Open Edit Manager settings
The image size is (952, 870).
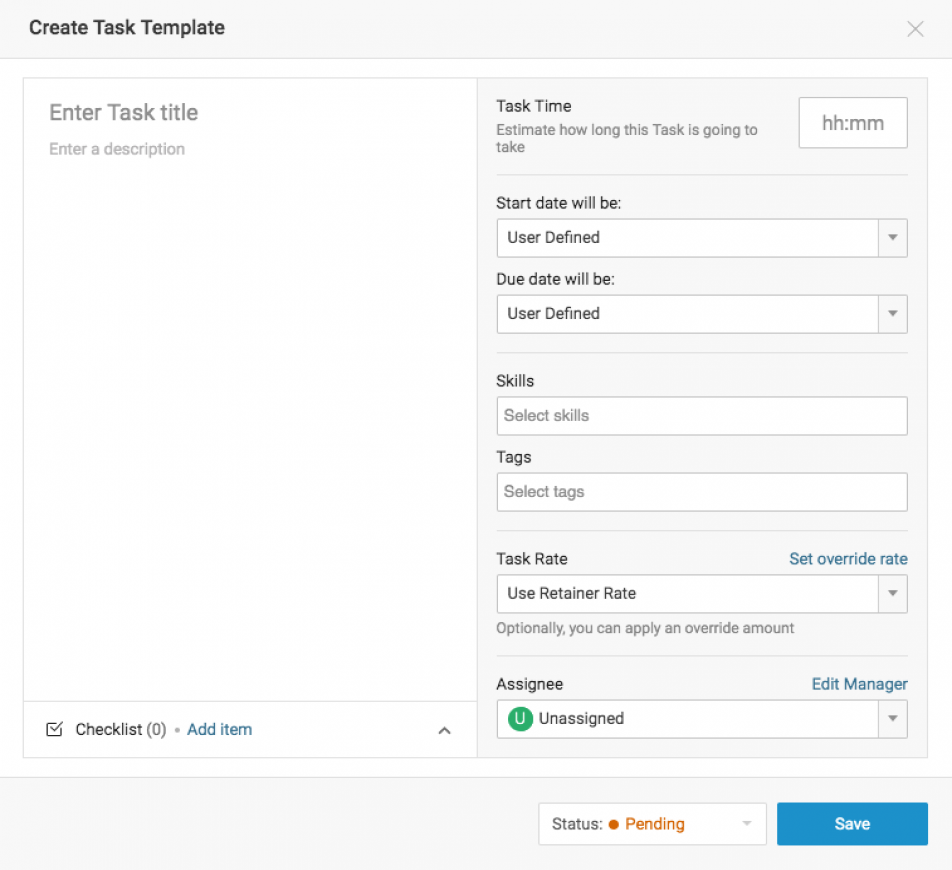859,684
